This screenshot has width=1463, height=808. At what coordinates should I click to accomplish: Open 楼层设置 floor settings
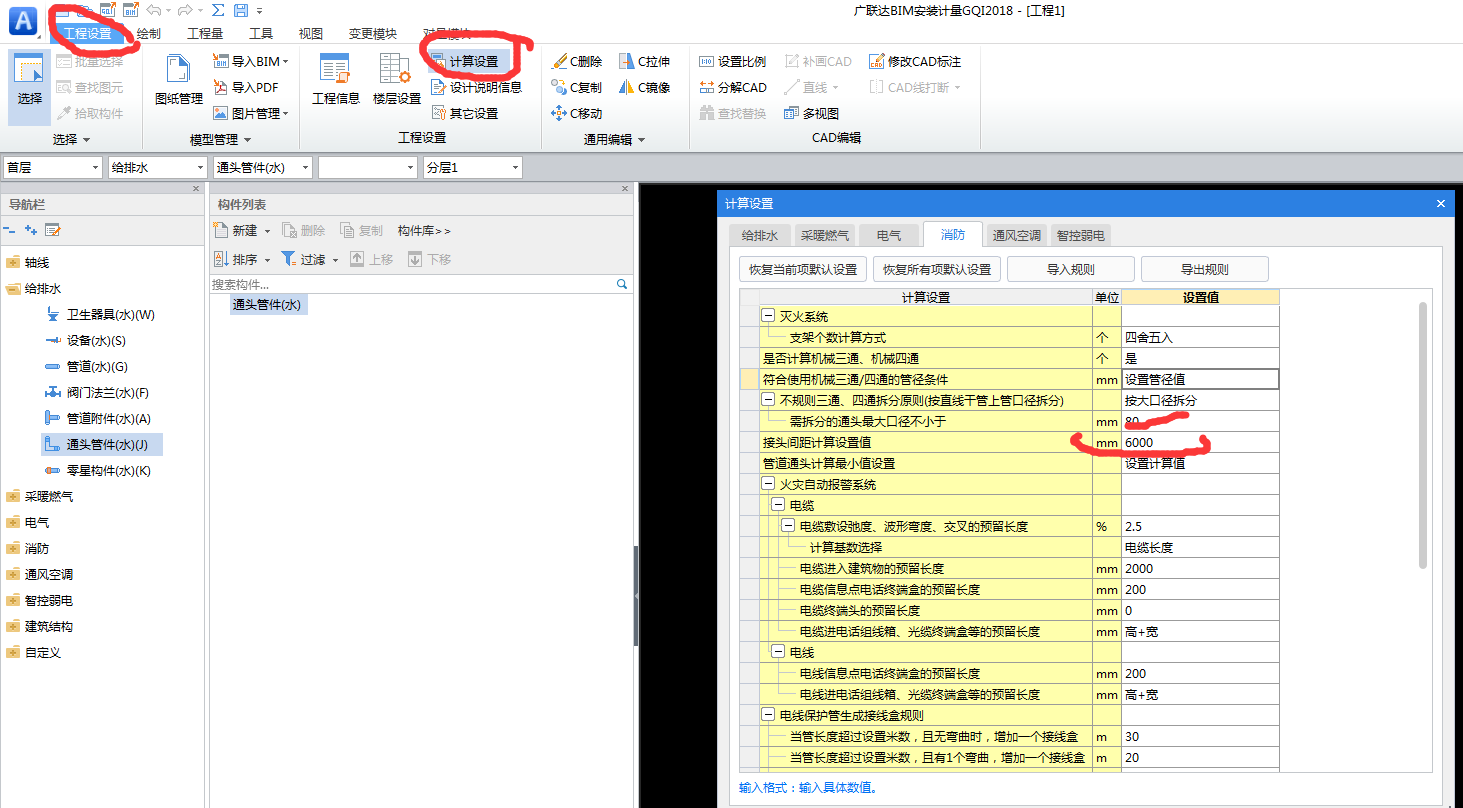point(396,80)
